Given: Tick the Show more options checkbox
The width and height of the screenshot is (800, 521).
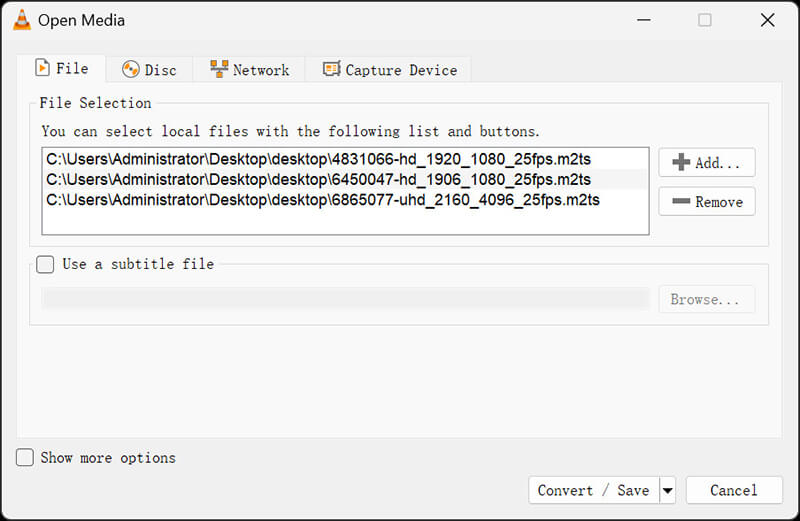Looking at the screenshot, I should tap(25, 458).
